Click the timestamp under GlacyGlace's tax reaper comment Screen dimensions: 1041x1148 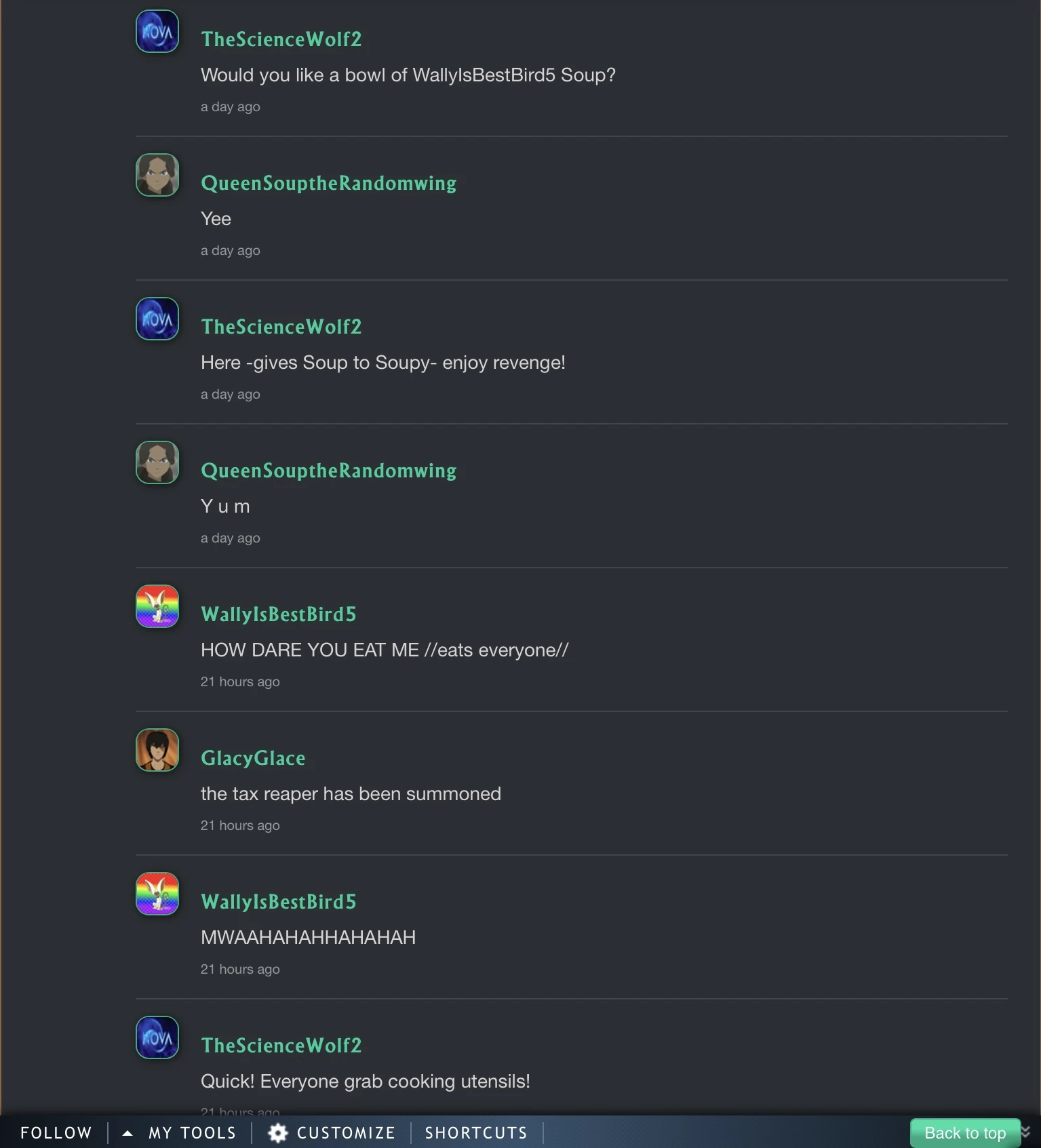click(240, 825)
